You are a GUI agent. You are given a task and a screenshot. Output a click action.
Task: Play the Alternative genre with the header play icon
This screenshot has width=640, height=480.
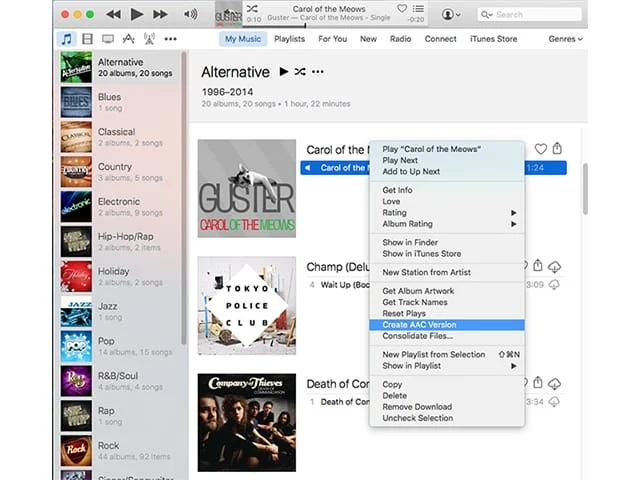(284, 72)
